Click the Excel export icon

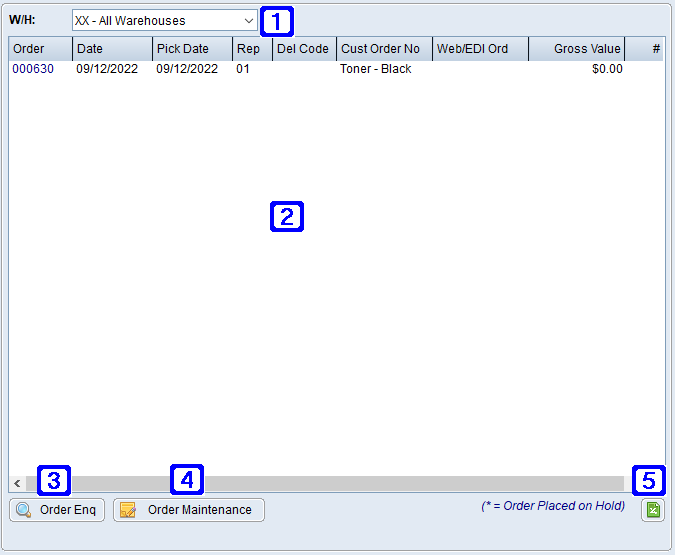(x=652, y=510)
